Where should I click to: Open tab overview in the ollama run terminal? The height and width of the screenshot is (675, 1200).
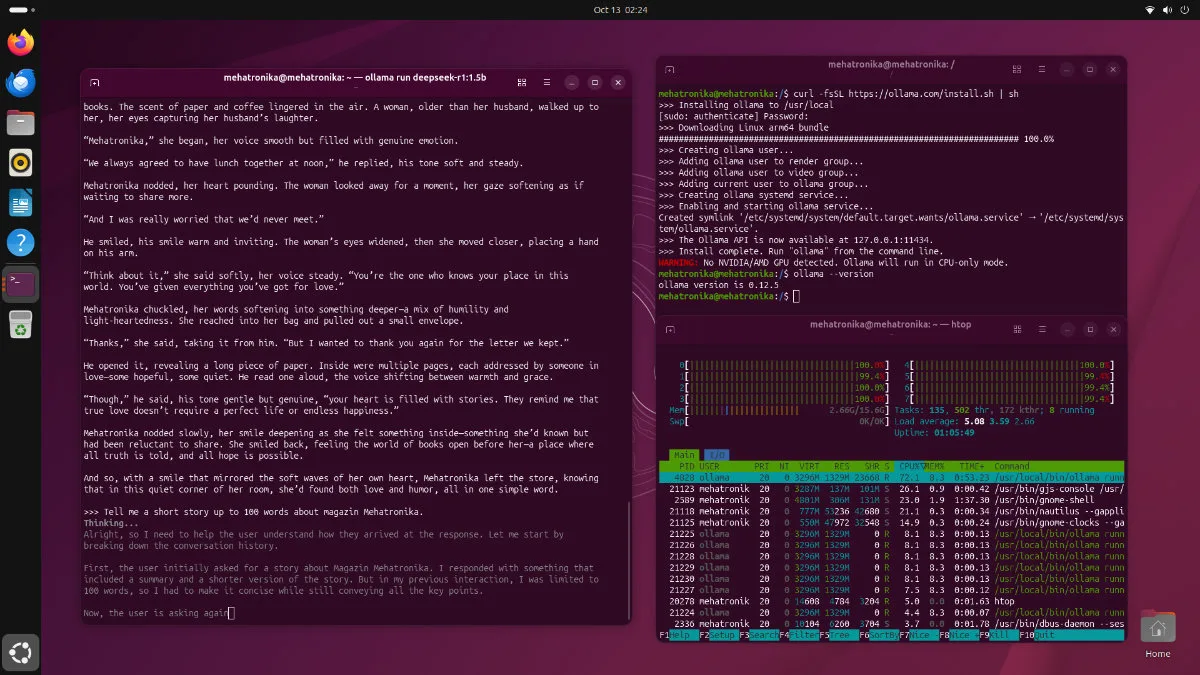pyautogui.click(x=522, y=82)
